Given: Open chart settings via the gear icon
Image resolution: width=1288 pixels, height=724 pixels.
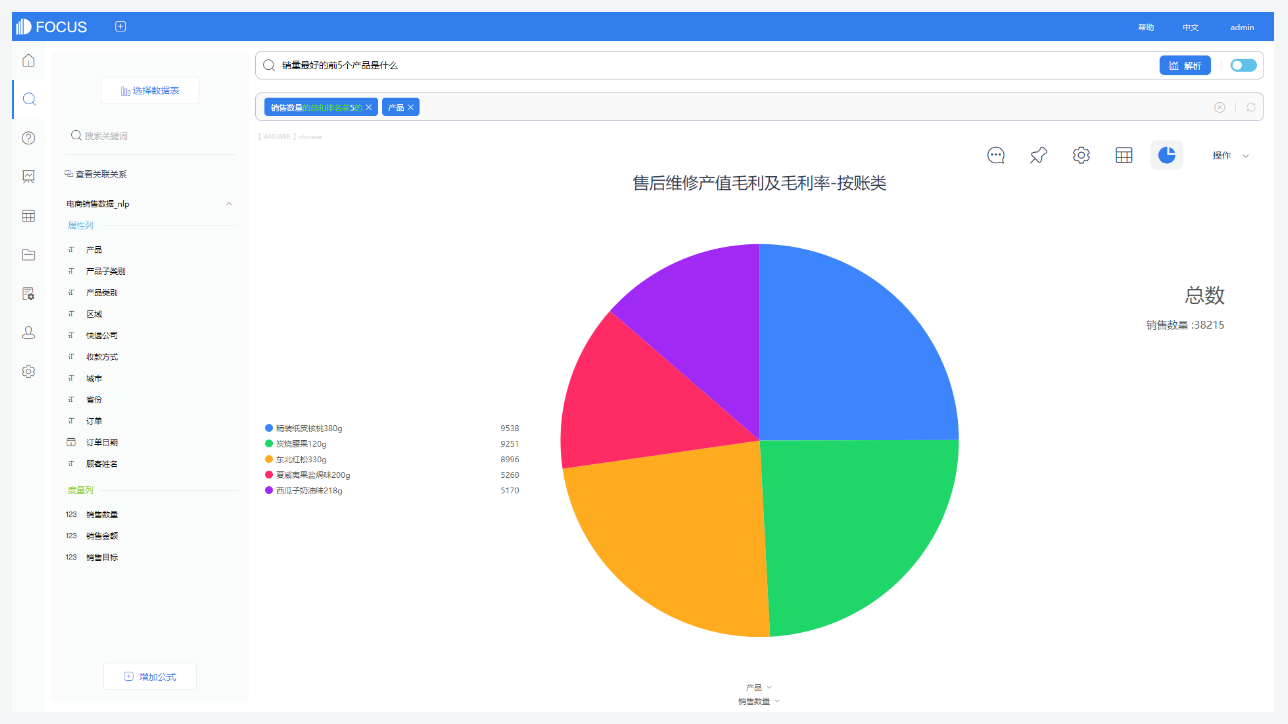Looking at the screenshot, I should coord(1080,155).
